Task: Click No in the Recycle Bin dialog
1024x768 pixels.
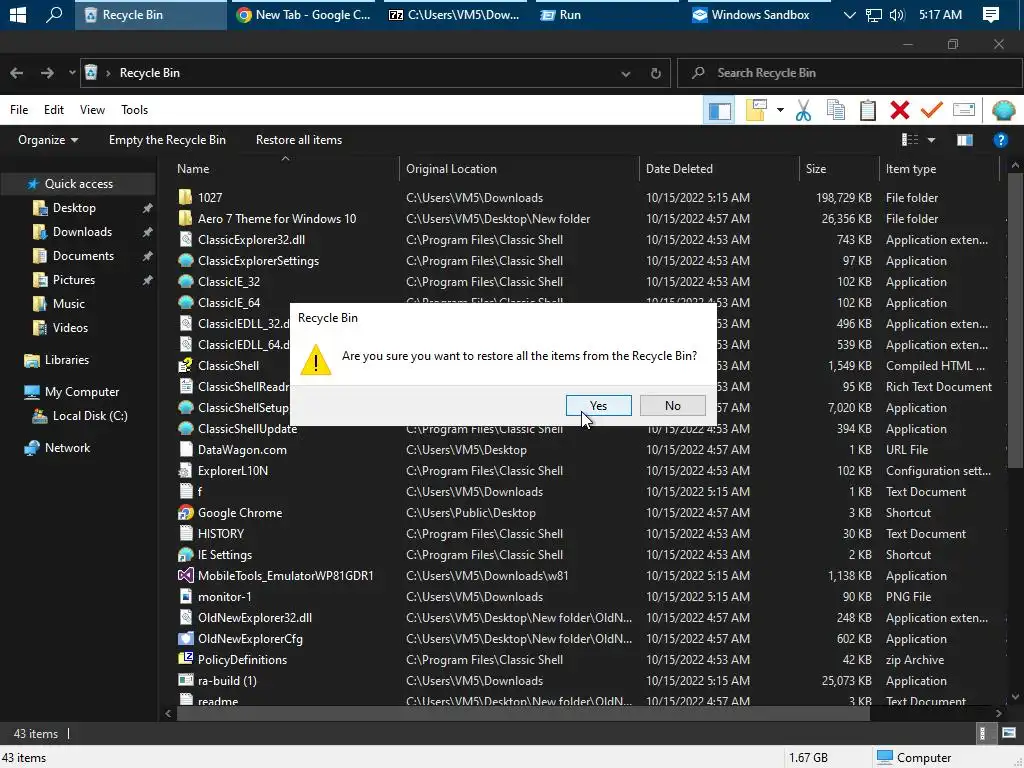Action: [x=673, y=406]
